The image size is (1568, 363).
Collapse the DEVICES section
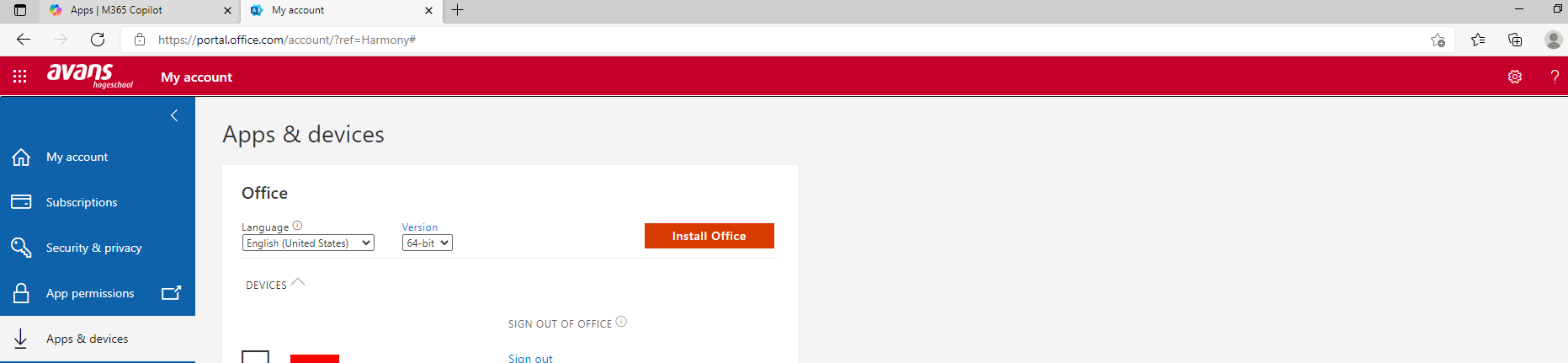[297, 283]
